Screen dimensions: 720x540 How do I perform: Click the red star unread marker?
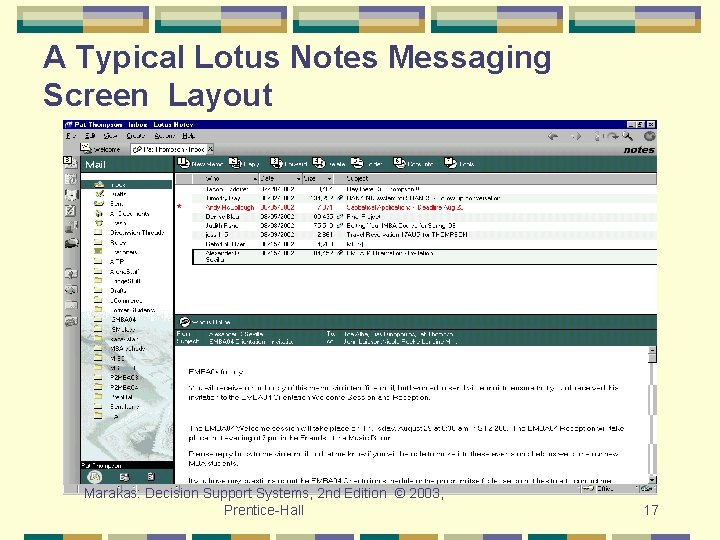coord(180,207)
